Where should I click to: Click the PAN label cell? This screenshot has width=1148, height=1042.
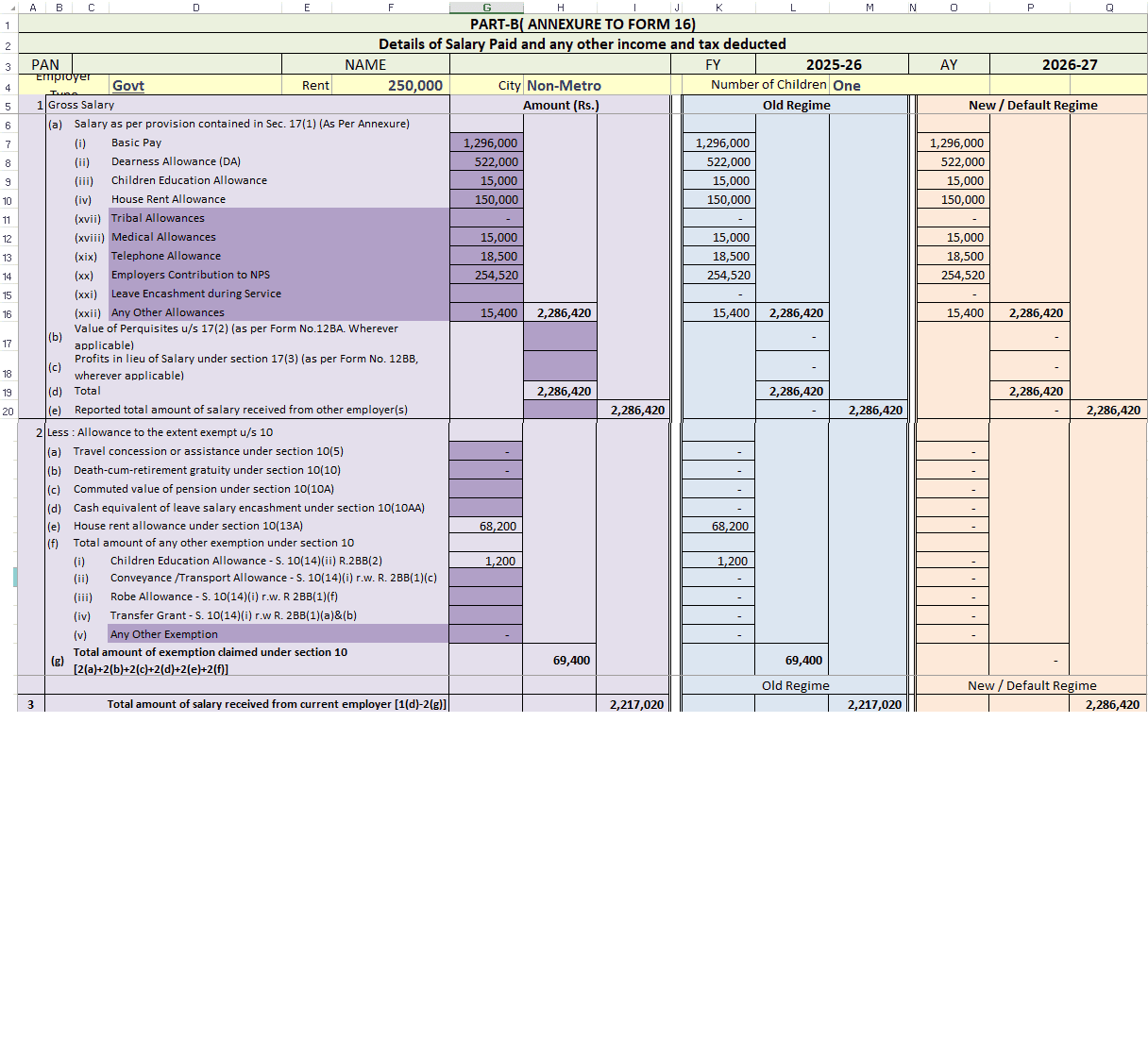[45, 65]
